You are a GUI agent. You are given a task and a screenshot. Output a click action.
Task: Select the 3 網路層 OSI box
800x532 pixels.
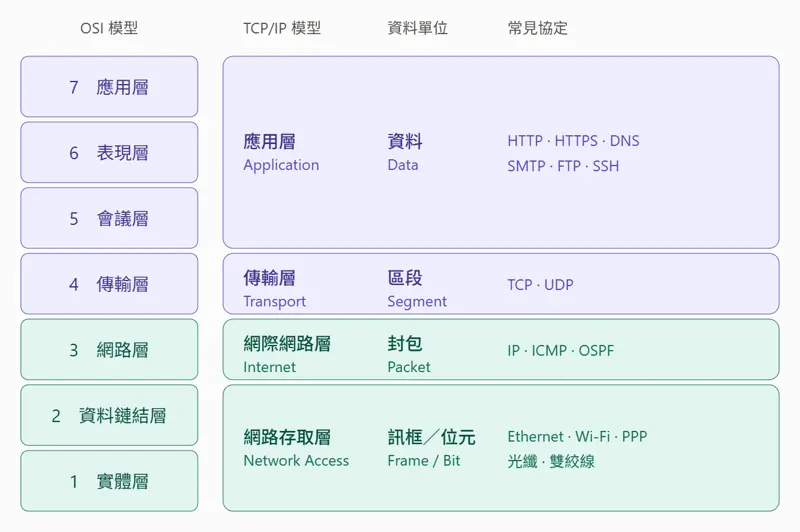109,350
